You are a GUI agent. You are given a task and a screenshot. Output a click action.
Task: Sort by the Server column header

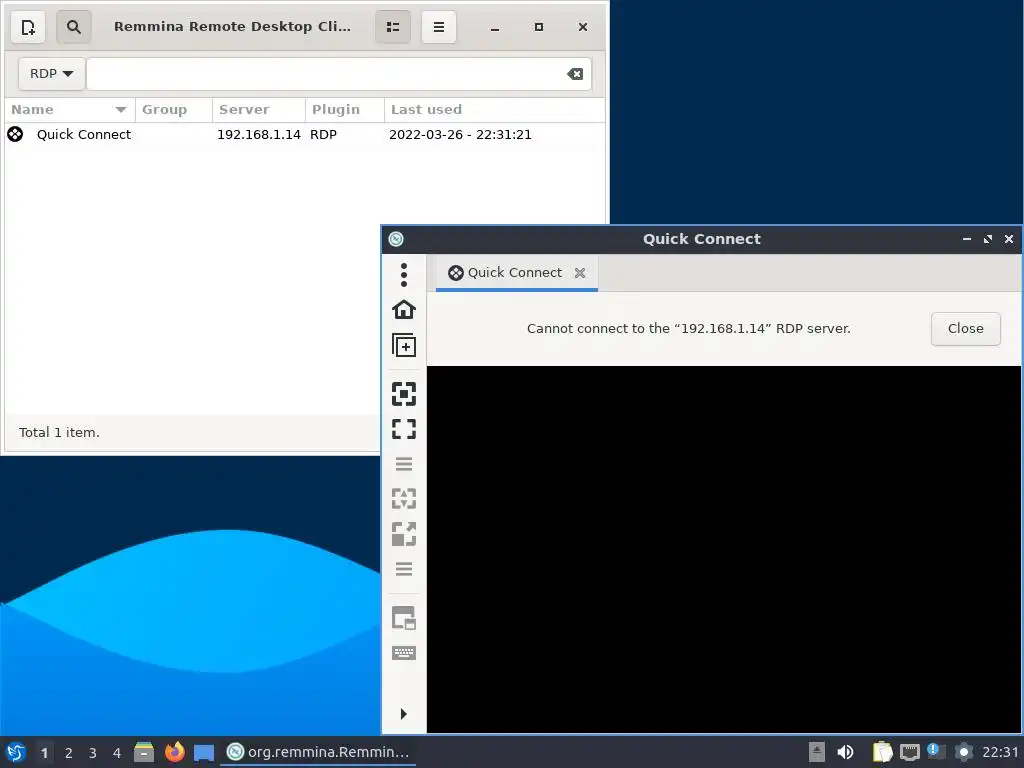[259, 110]
